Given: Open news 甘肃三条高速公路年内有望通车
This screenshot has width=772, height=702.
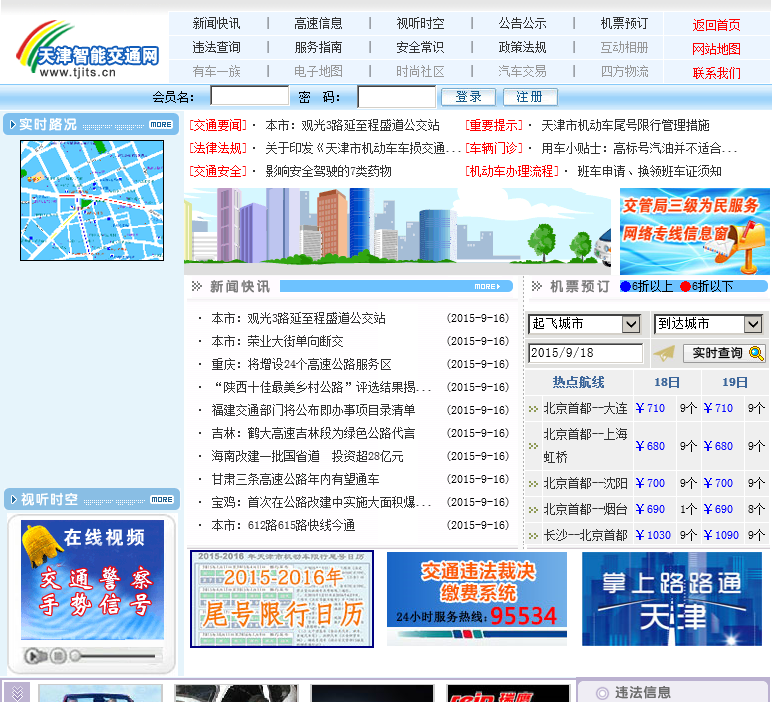Looking at the screenshot, I should (295, 479).
